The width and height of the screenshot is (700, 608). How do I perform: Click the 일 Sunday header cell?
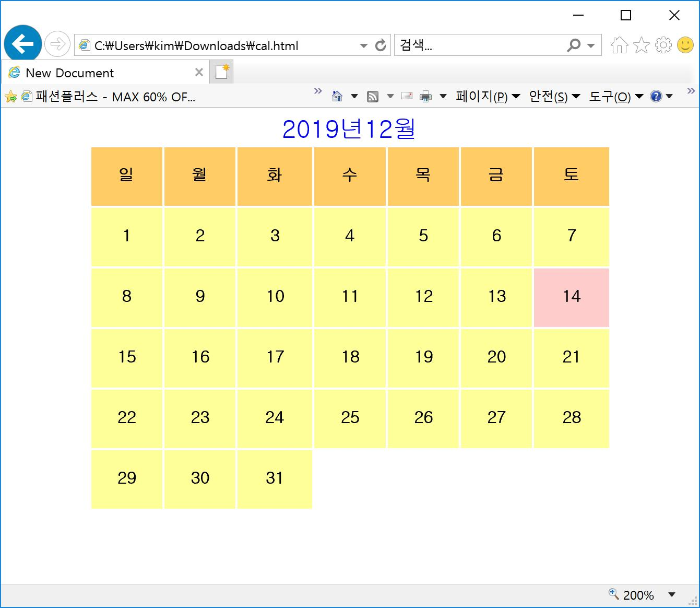pos(127,176)
